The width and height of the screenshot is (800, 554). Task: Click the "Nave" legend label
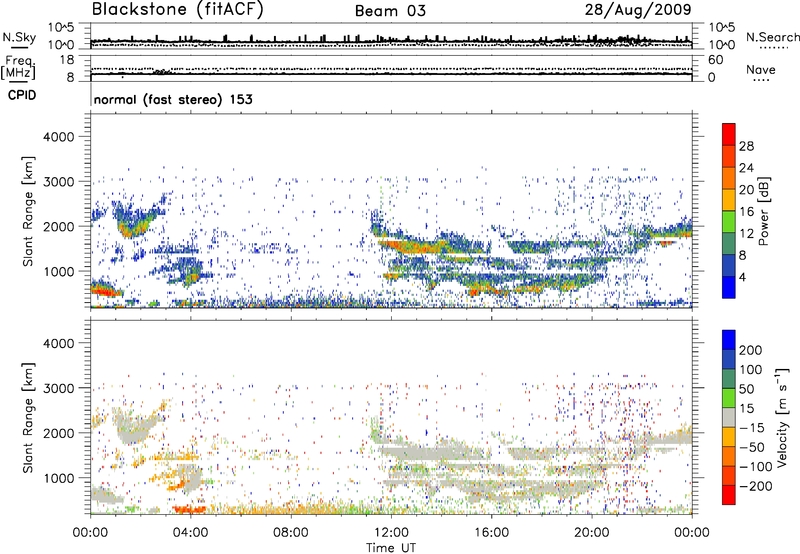tap(761, 70)
